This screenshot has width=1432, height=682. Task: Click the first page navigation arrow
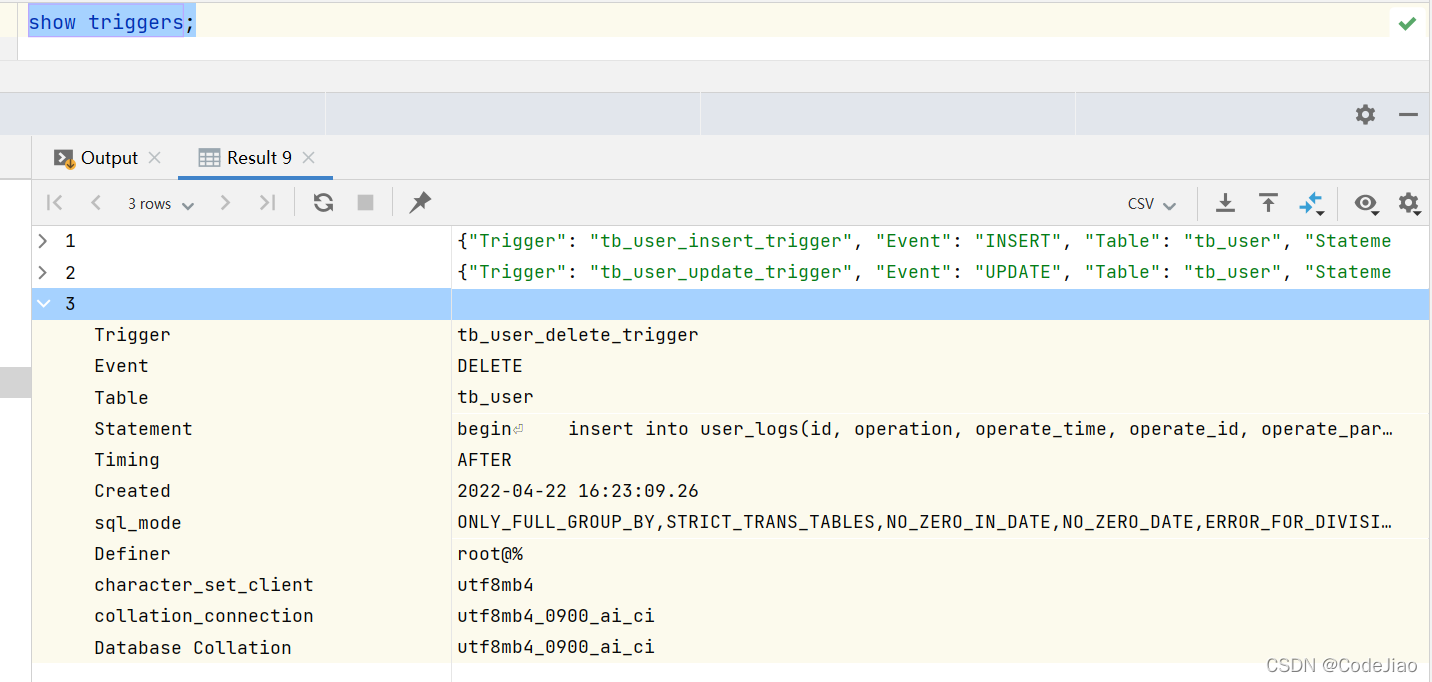click(x=55, y=203)
